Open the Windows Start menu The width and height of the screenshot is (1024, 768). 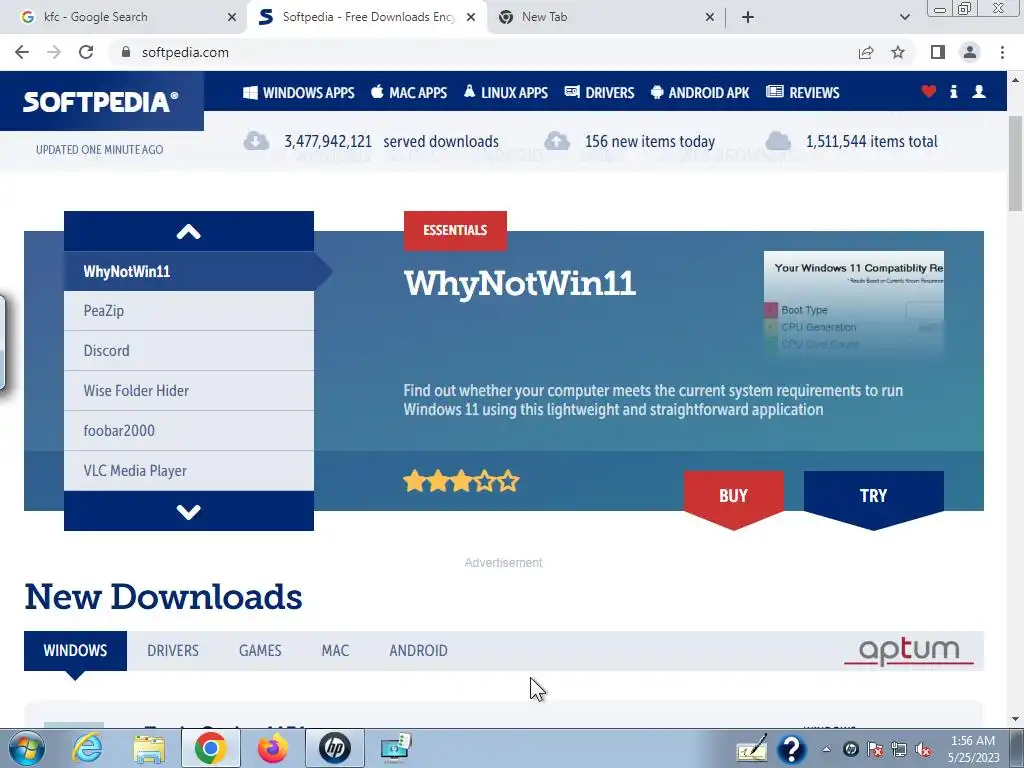coord(26,748)
